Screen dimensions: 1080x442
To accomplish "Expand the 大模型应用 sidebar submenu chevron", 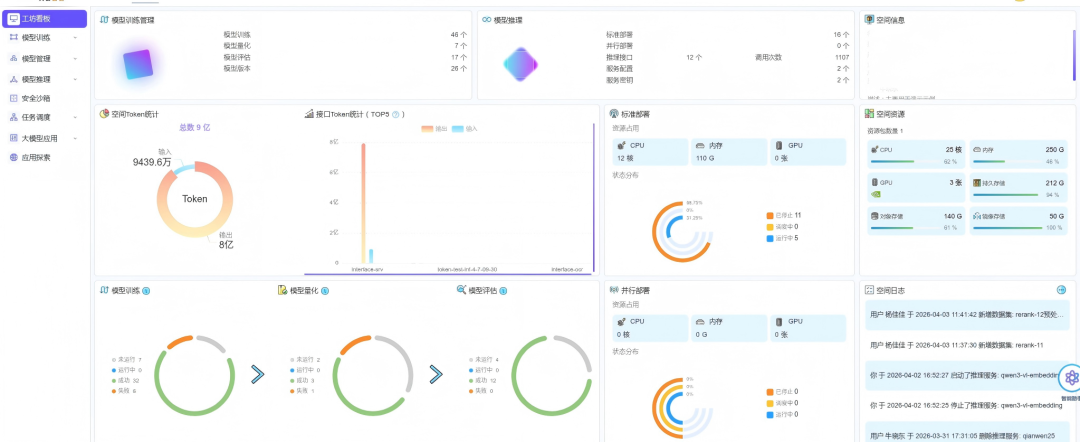I will point(75,138).
